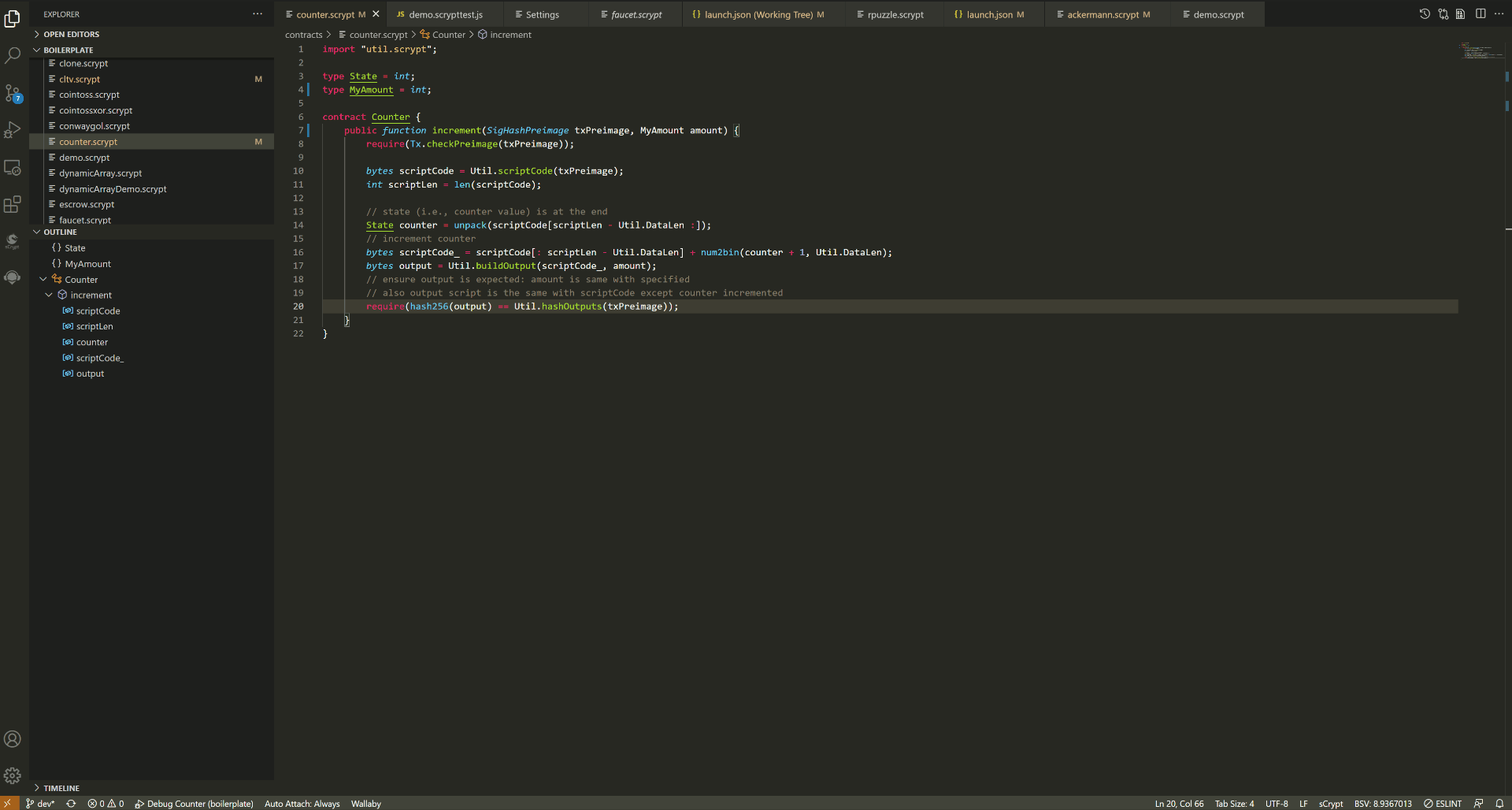Open the headset-shaped activity bar view
1512x810 pixels.
click(x=13, y=277)
